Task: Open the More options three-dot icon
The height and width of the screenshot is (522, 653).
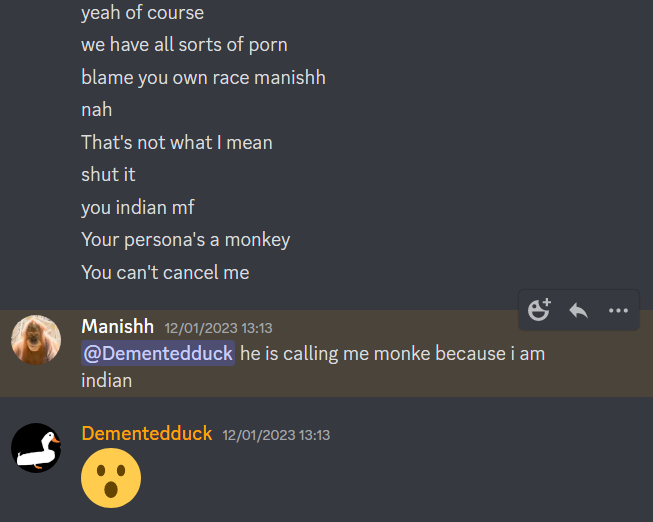Action: (x=618, y=310)
